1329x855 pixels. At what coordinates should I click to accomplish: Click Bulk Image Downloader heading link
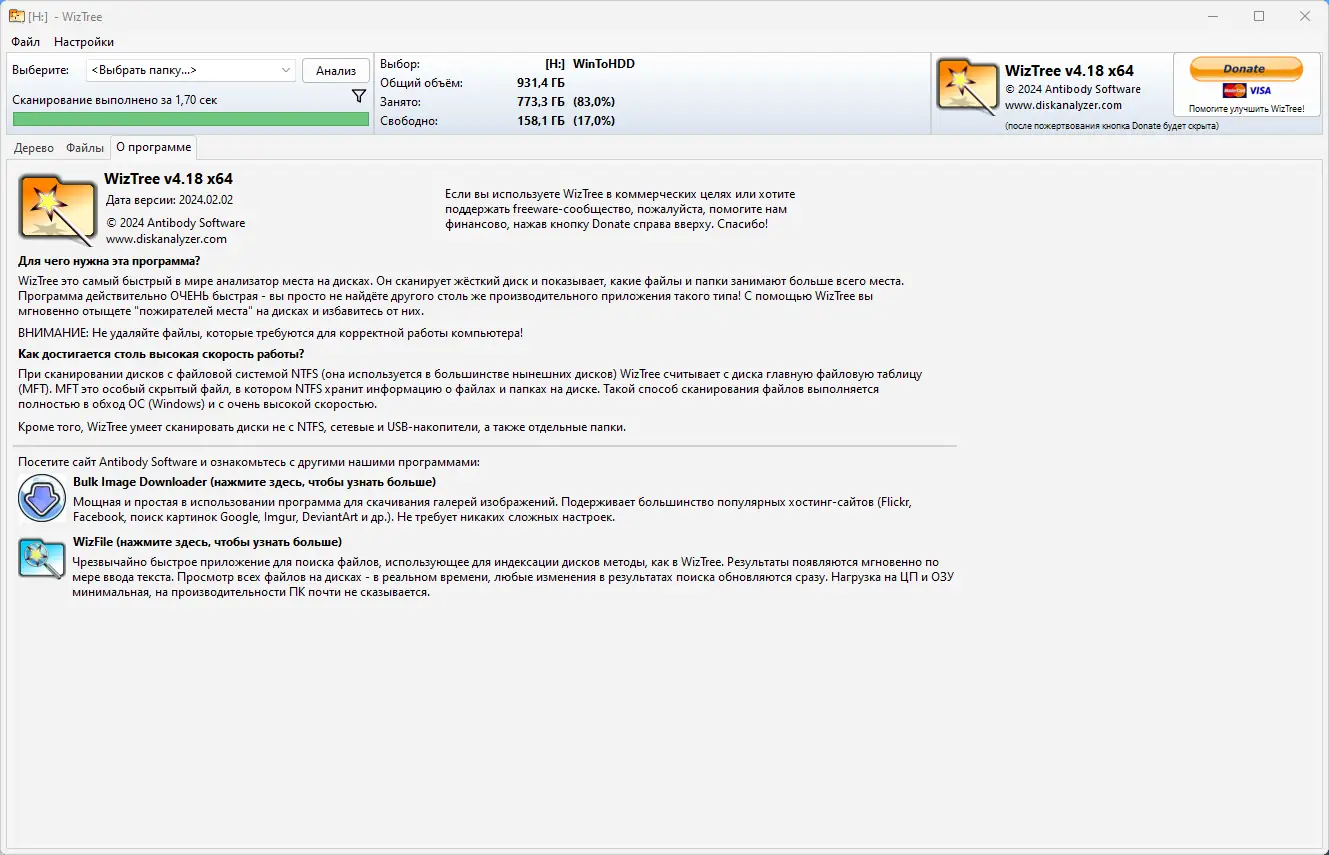tap(254, 482)
